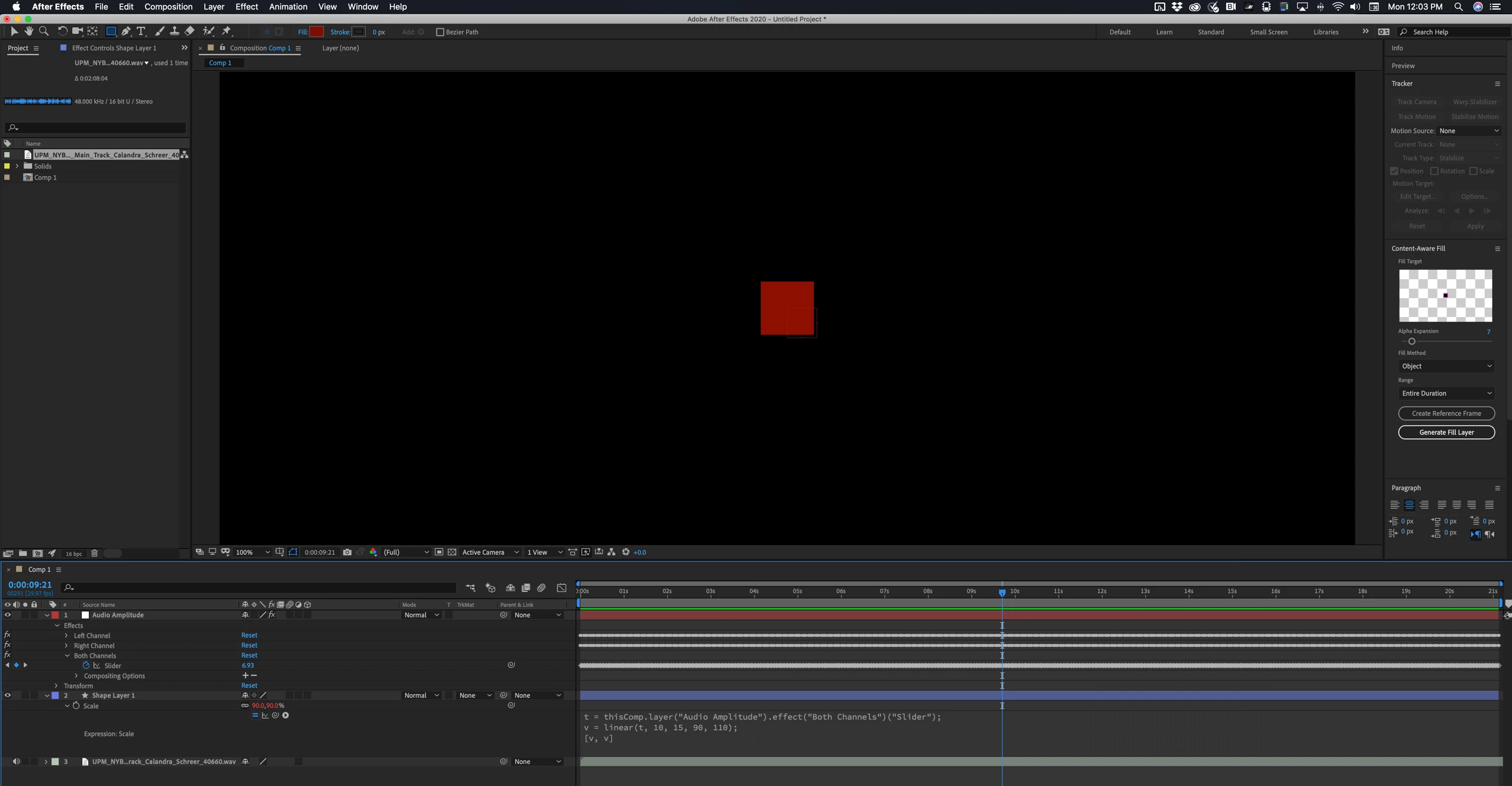
Task: Select the Clone Stamp tool
Action: point(175,31)
